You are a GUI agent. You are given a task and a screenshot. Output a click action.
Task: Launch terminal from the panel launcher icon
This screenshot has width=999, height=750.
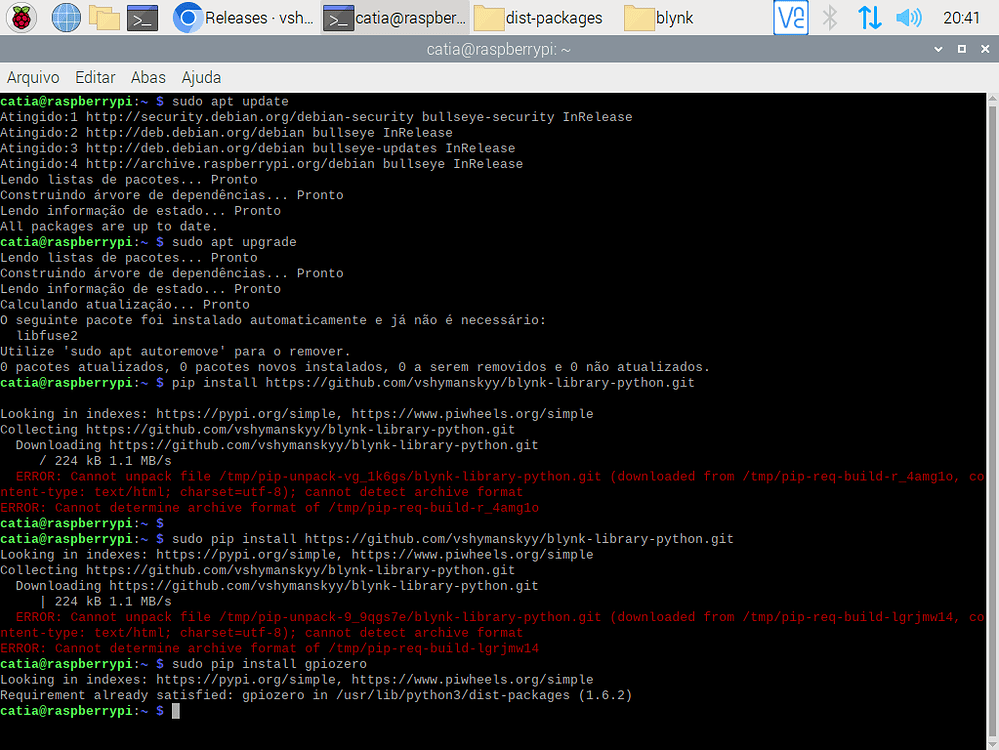click(x=143, y=17)
